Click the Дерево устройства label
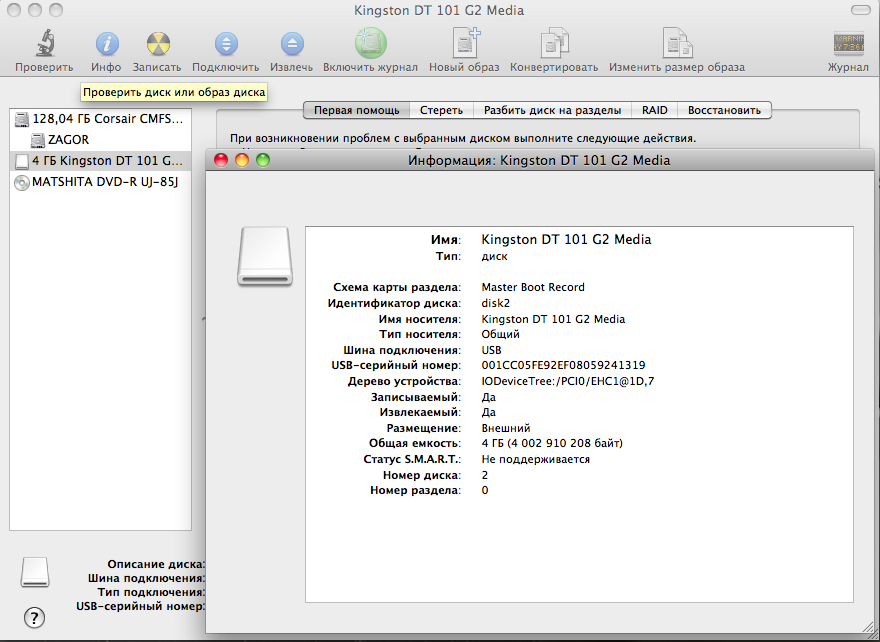This screenshot has height=642, width=880. click(x=404, y=381)
